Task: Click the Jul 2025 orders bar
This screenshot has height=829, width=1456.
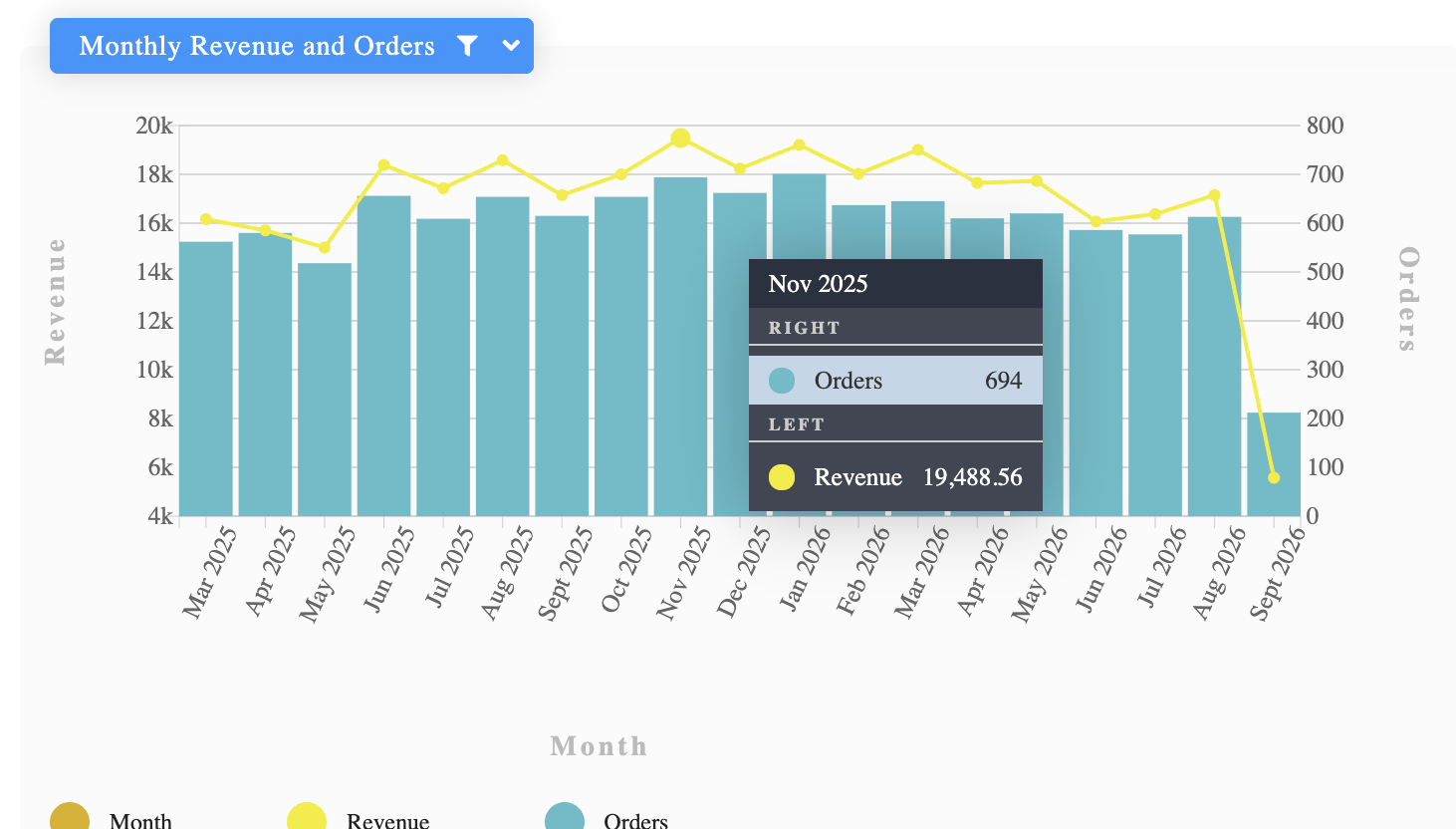Action: pyautogui.click(x=443, y=367)
